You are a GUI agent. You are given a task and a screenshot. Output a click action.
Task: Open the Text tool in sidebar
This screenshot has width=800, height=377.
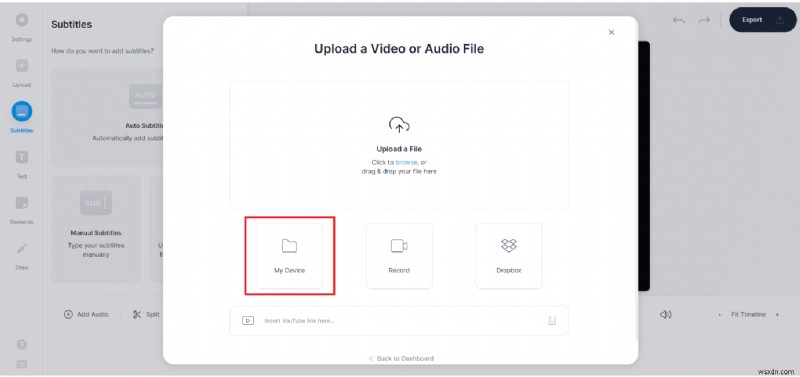(21, 163)
